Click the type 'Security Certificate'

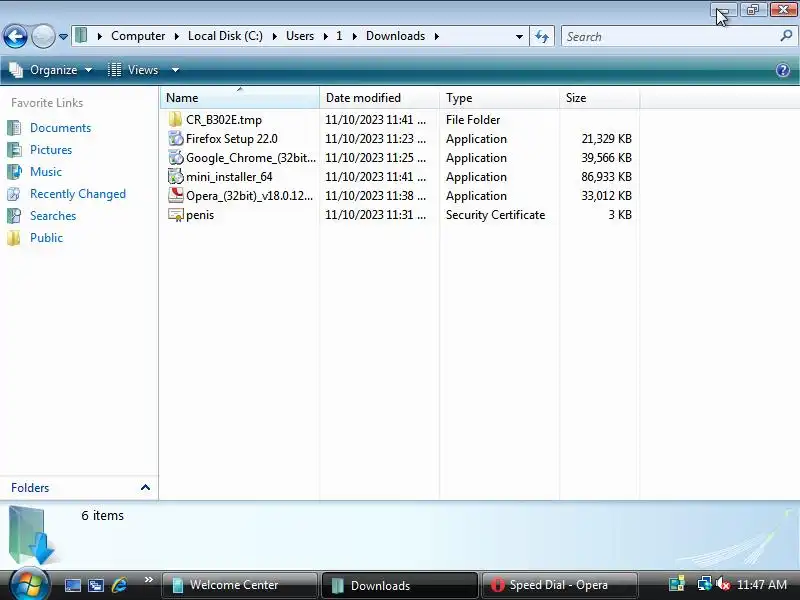click(495, 215)
